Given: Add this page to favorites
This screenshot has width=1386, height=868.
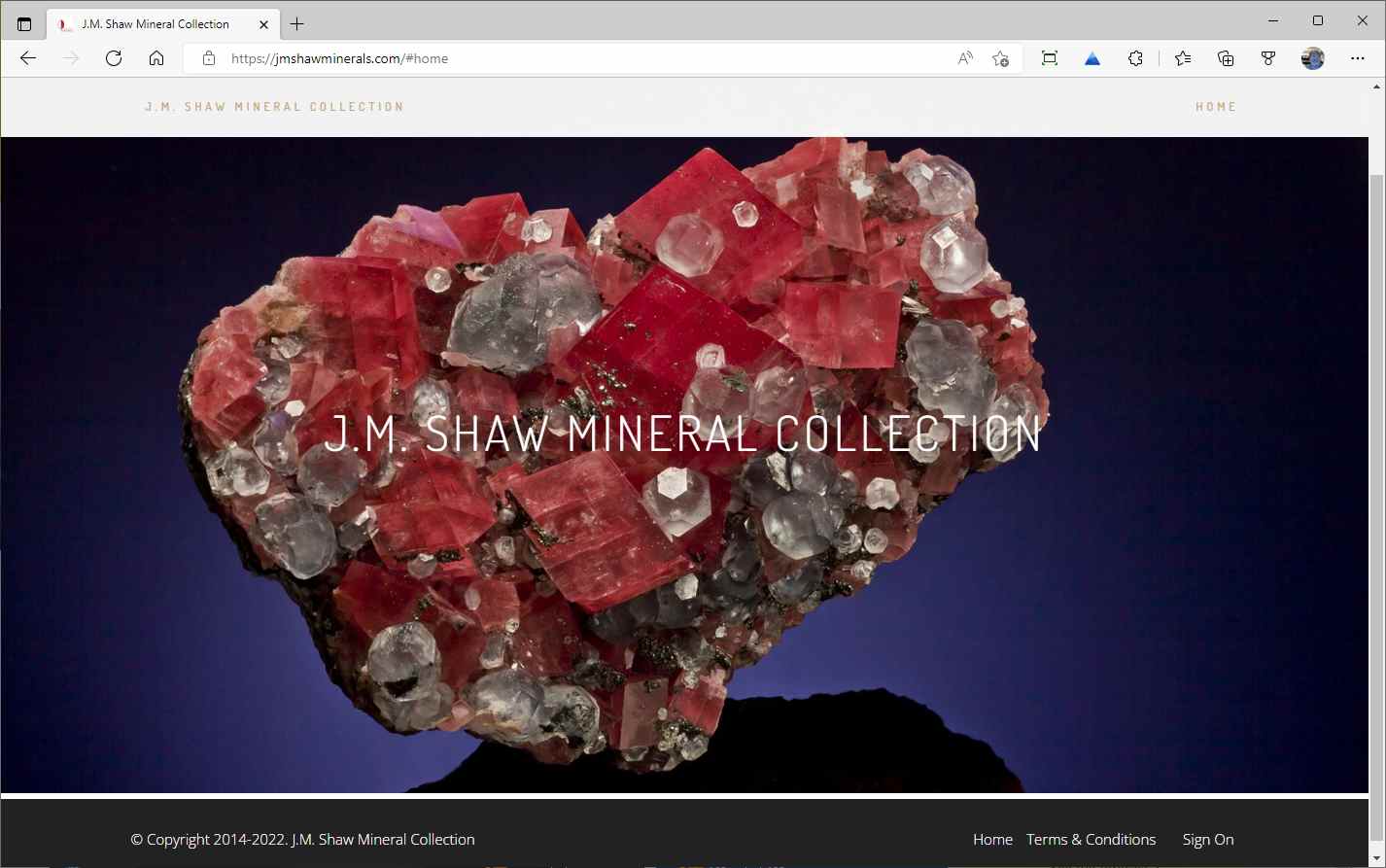Looking at the screenshot, I should point(1000,58).
